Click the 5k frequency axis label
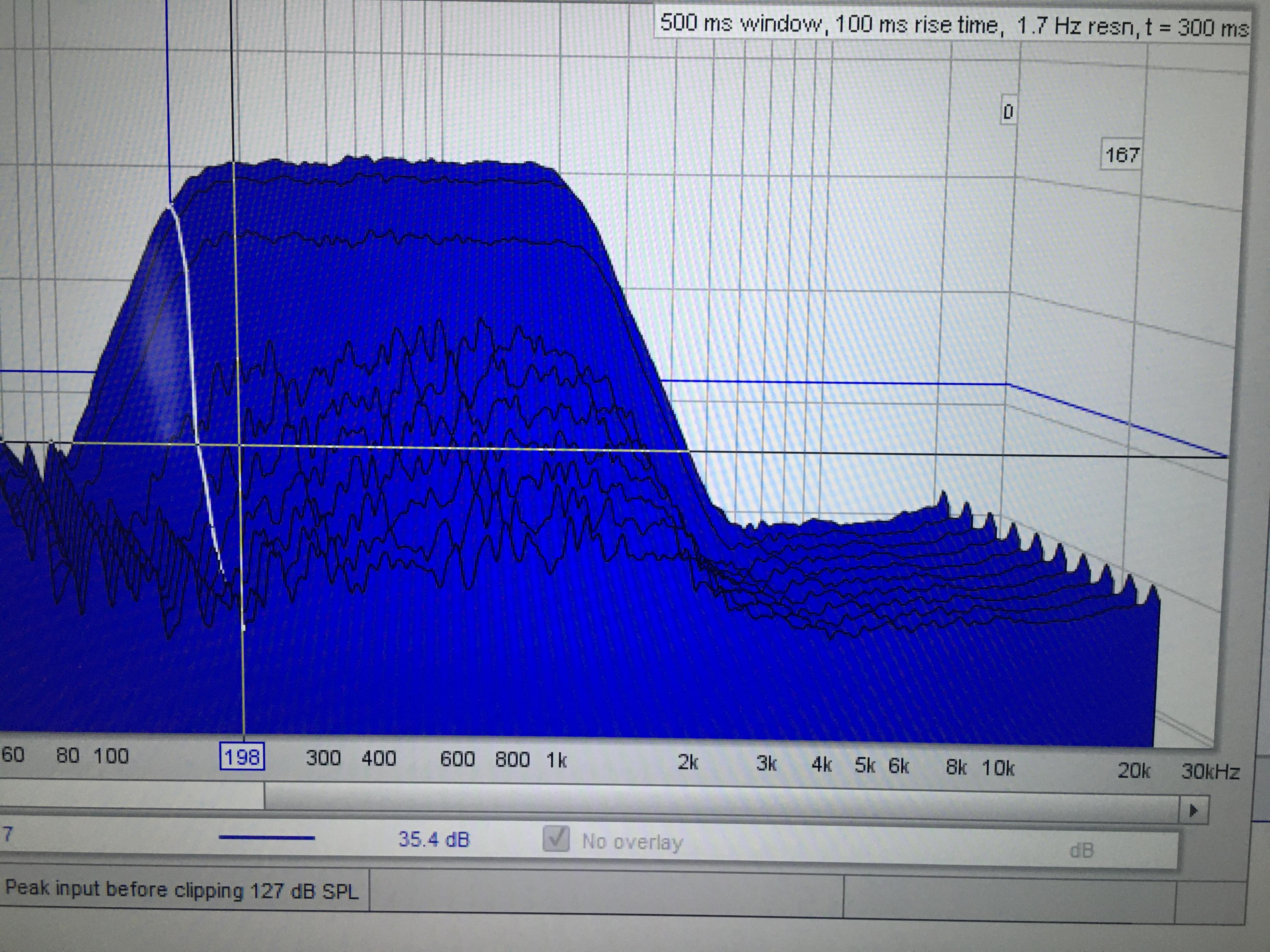The height and width of the screenshot is (952, 1270). point(865,765)
